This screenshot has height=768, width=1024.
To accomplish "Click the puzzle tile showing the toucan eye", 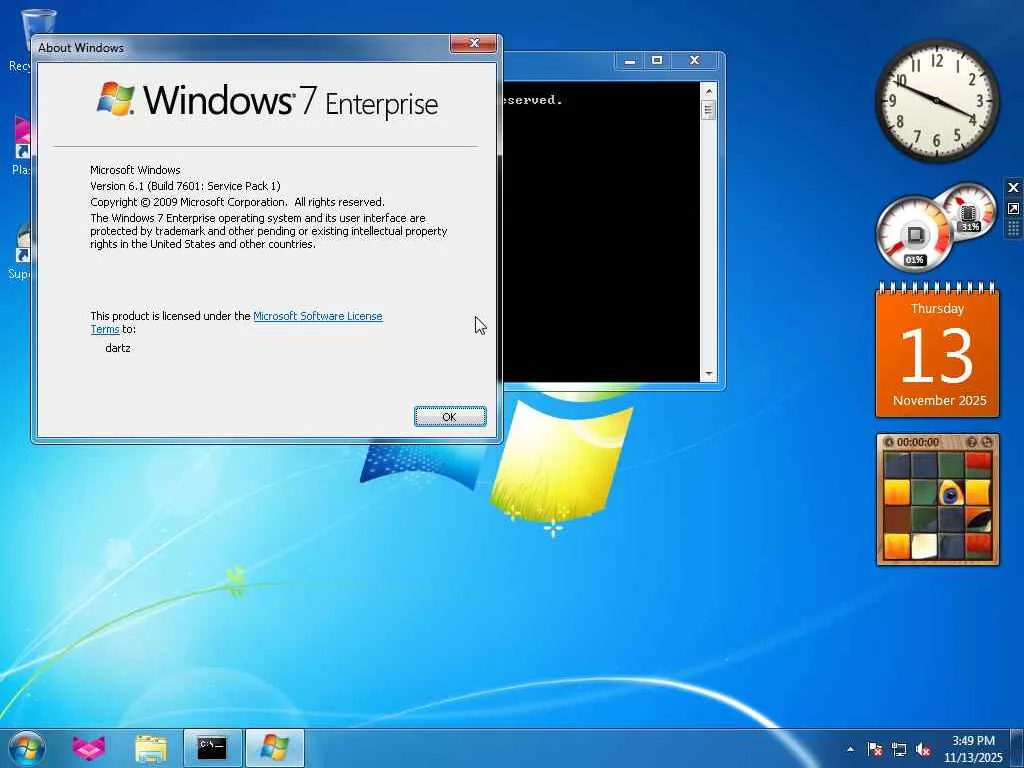I will [951, 493].
